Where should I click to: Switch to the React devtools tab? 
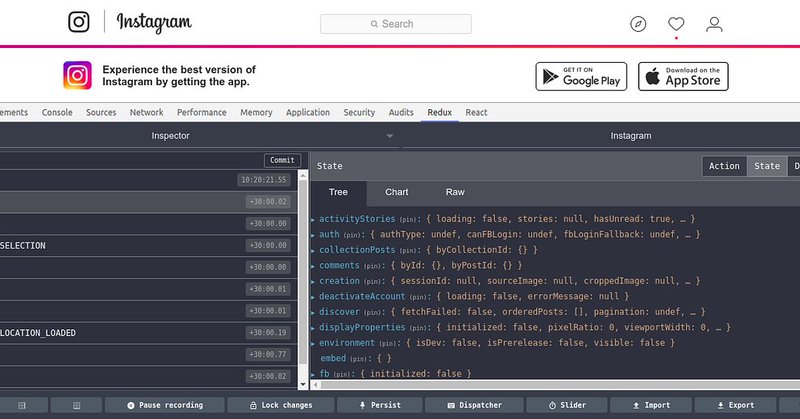[x=476, y=112]
